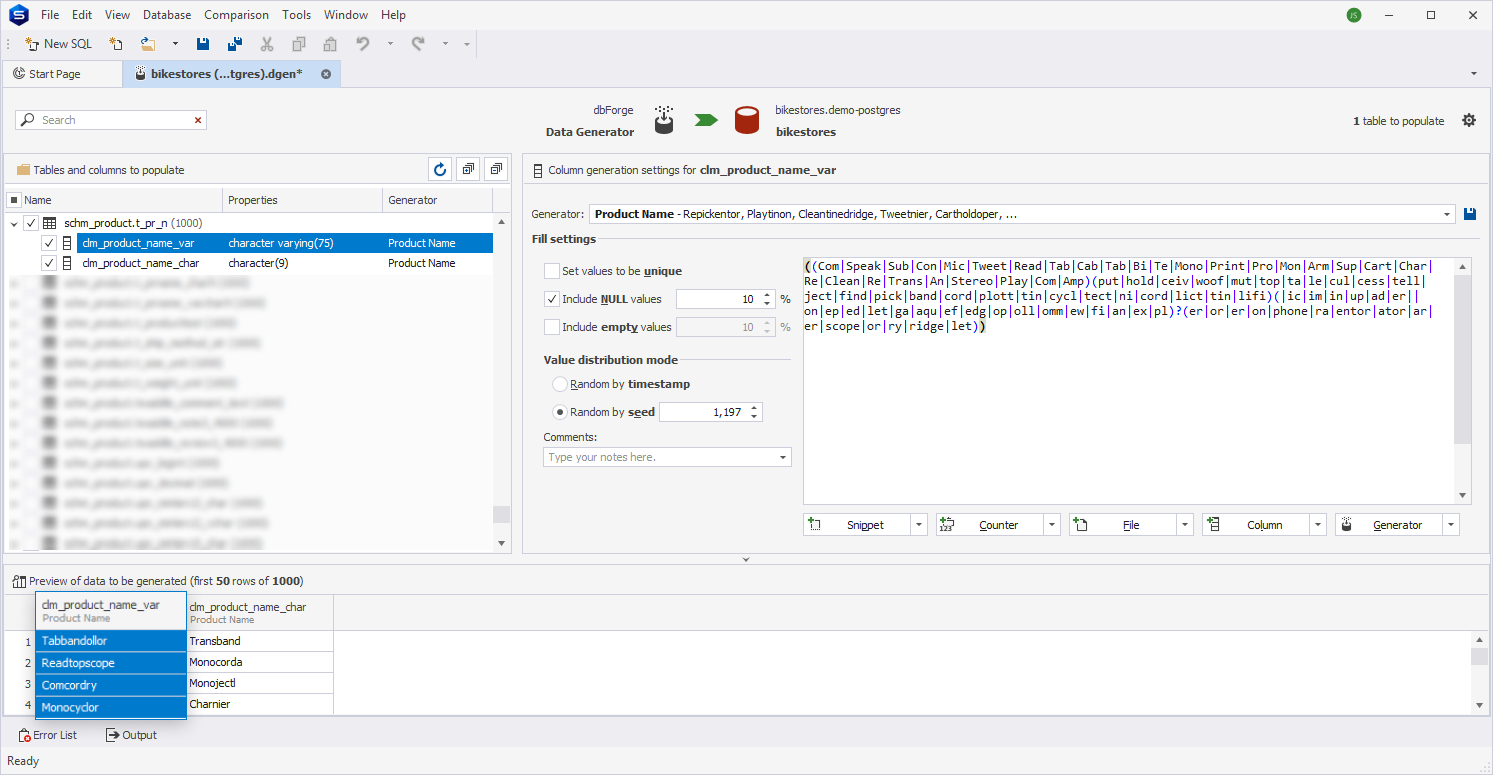Select the clm_product_name_char row
The height and width of the screenshot is (775, 1493).
(285, 263)
